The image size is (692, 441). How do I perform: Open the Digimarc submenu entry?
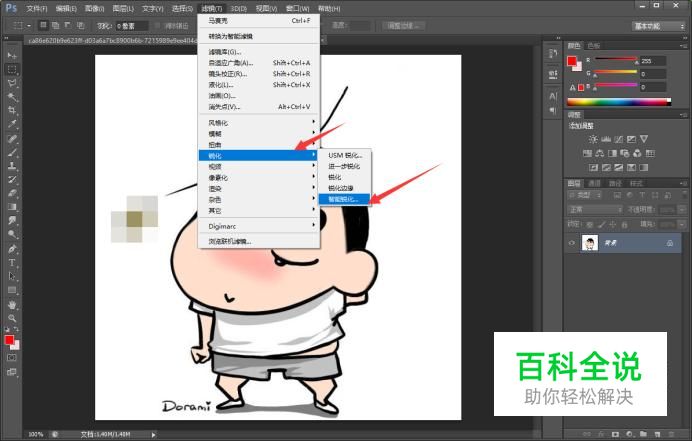tap(259, 226)
